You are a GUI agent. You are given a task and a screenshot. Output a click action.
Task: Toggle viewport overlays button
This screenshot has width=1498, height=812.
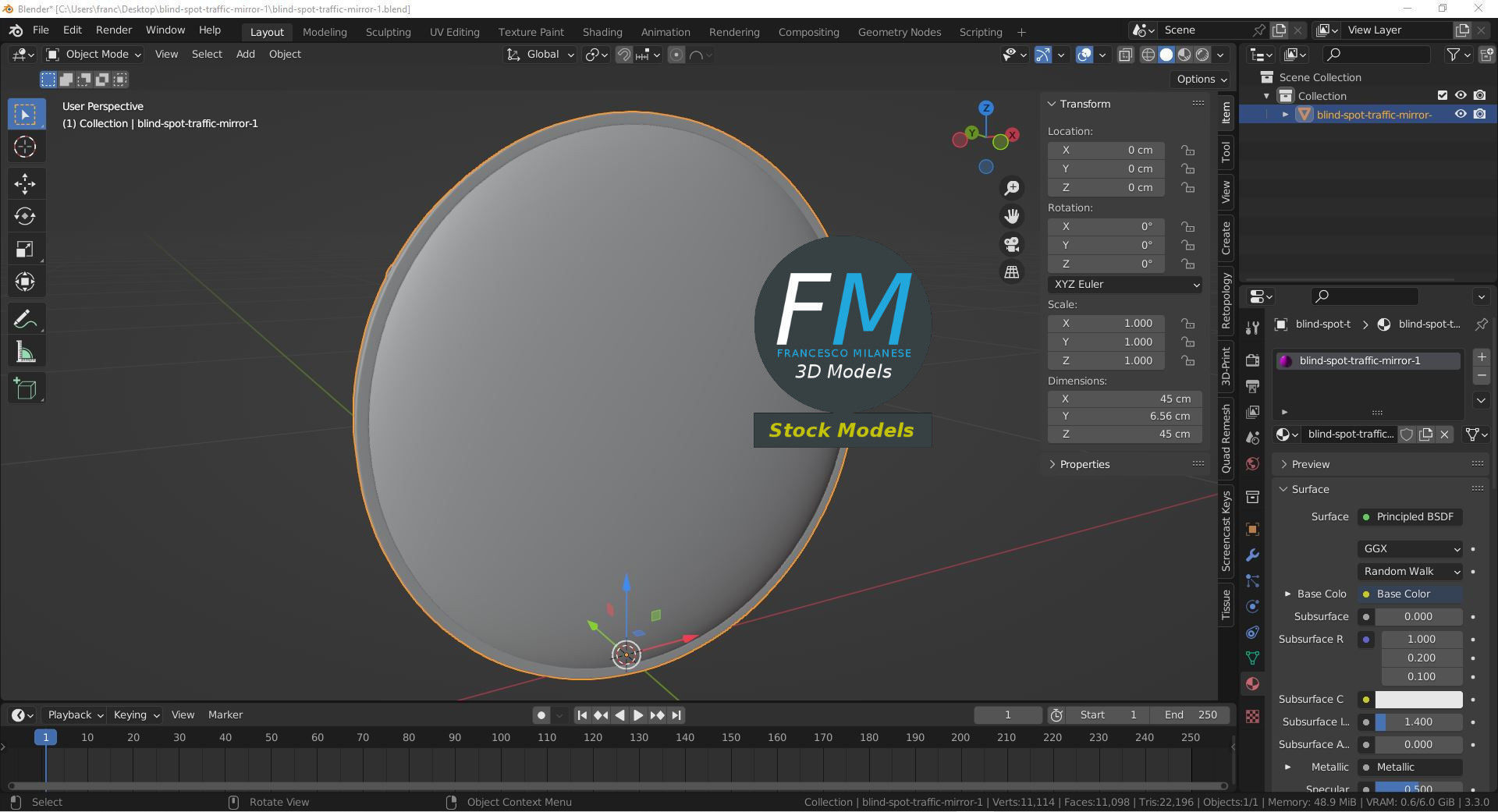point(1084,55)
